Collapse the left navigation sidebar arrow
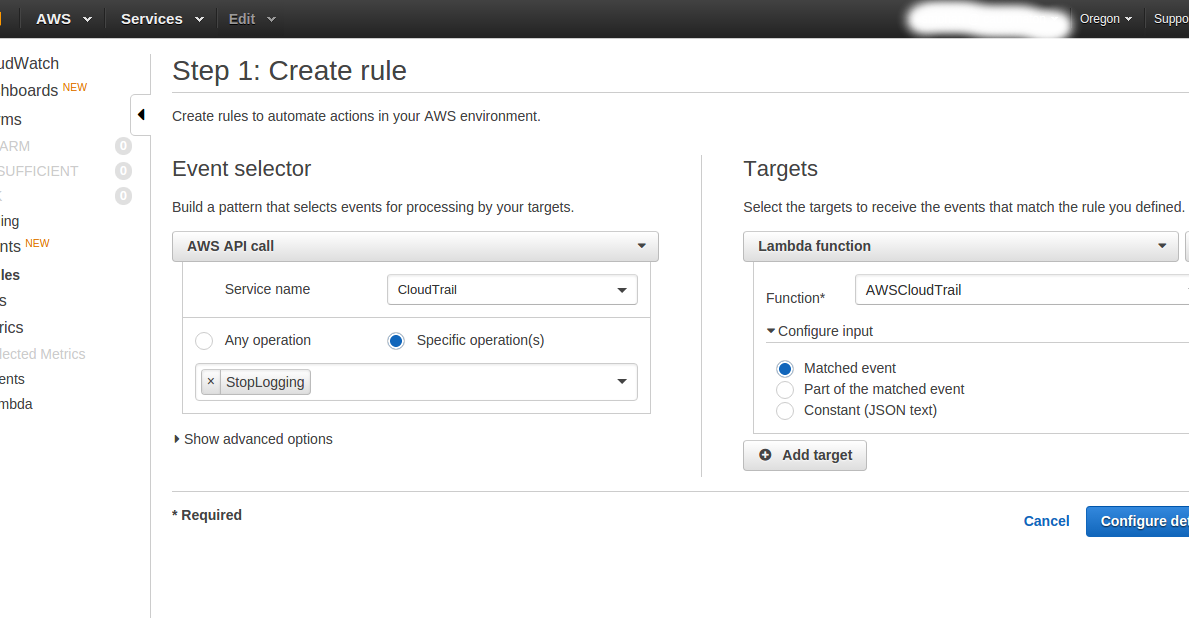Image resolution: width=1189 pixels, height=624 pixels. [141, 114]
